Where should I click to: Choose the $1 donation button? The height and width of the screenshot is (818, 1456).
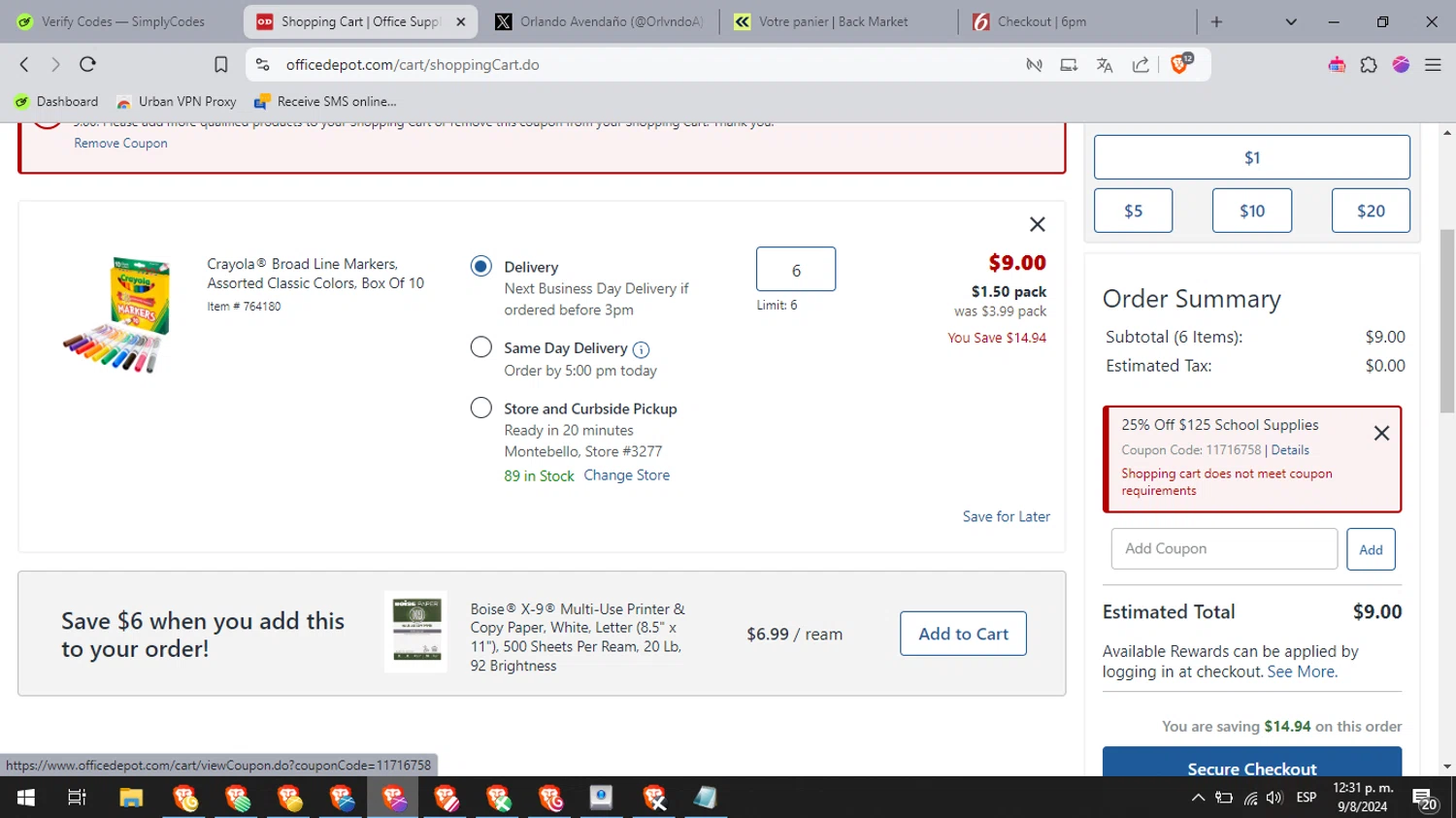1251,157
